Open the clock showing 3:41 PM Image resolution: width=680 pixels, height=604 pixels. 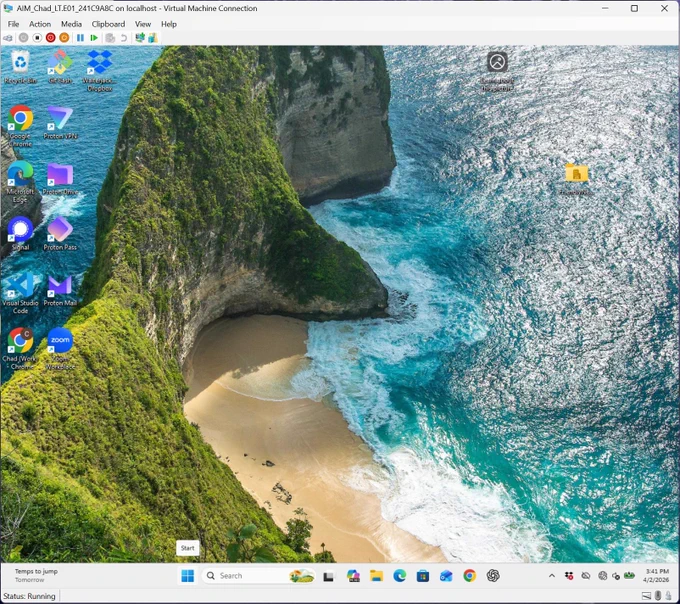(x=657, y=576)
